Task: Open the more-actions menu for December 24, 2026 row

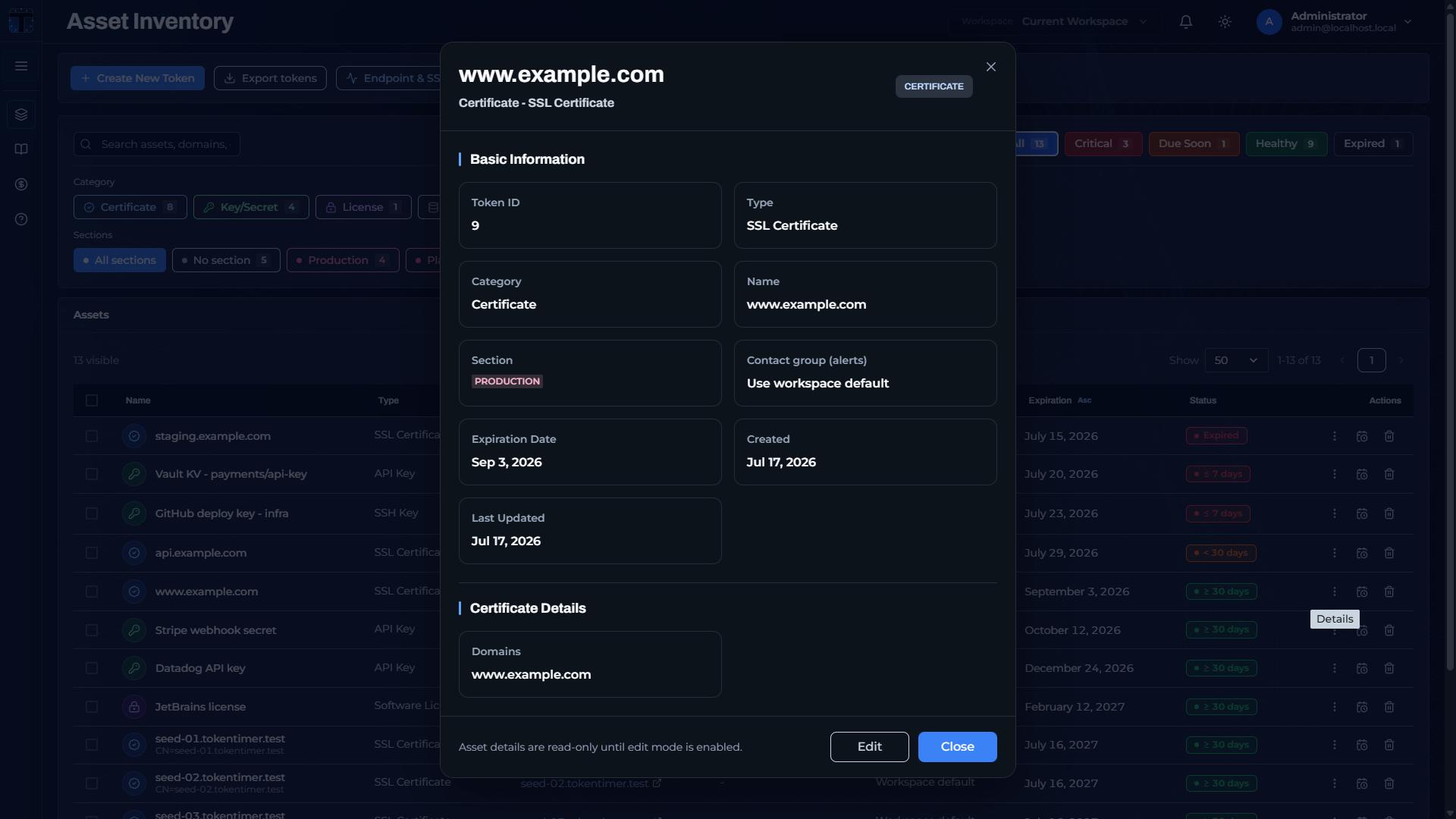Action: tap(1335, 668)
